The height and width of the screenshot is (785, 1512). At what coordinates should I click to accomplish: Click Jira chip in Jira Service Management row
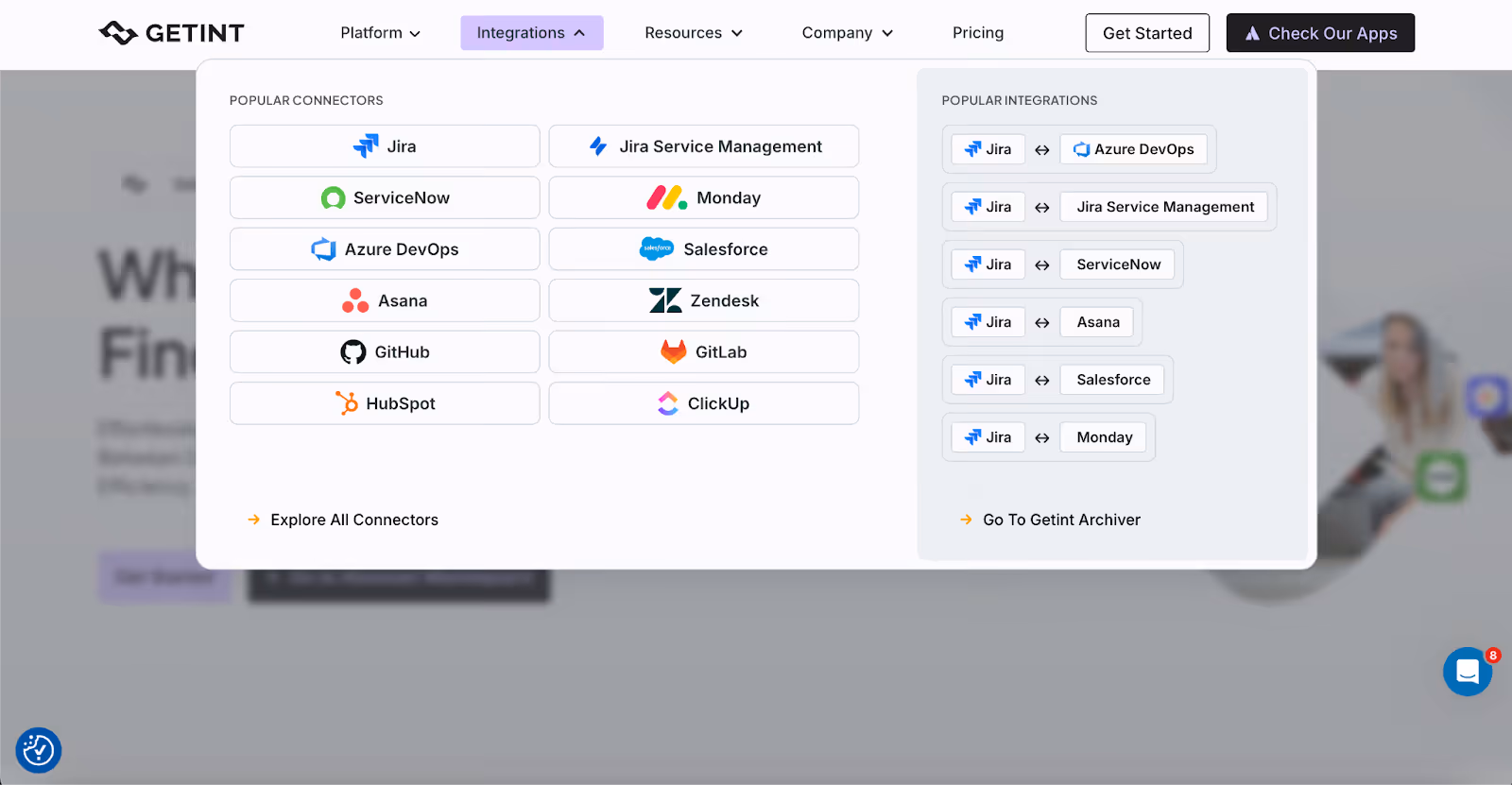point(988,207)
